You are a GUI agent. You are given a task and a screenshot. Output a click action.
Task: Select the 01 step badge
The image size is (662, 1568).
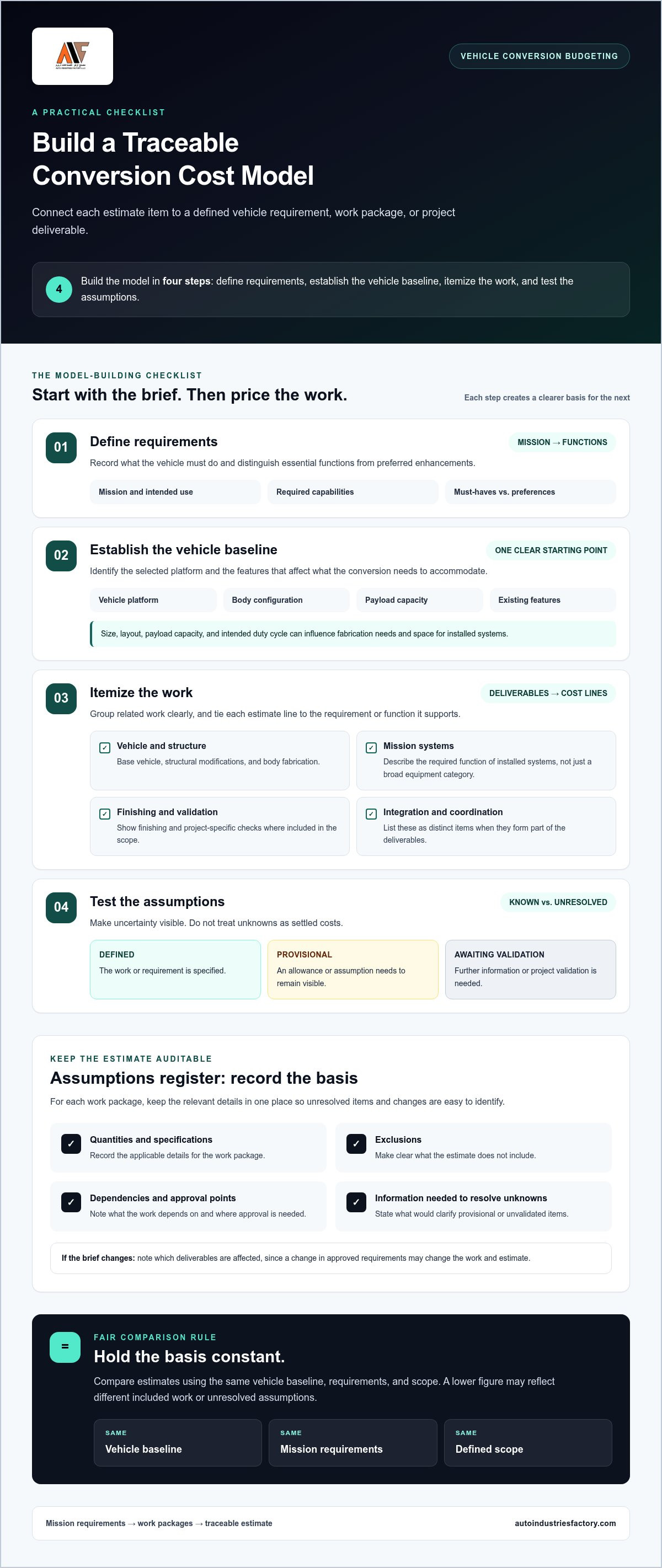tap(61, 447)
